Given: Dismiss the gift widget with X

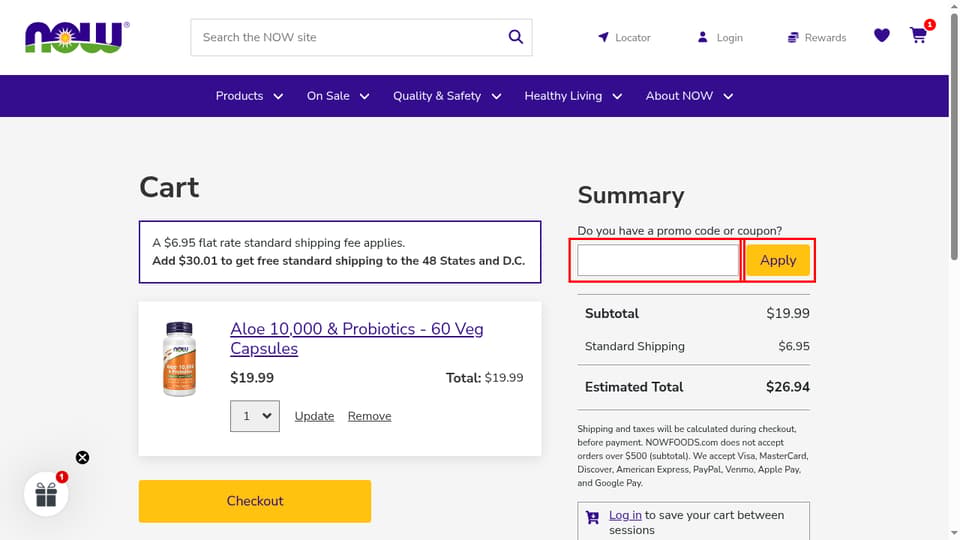Looking at the screenshot, I should pos(83,457).
